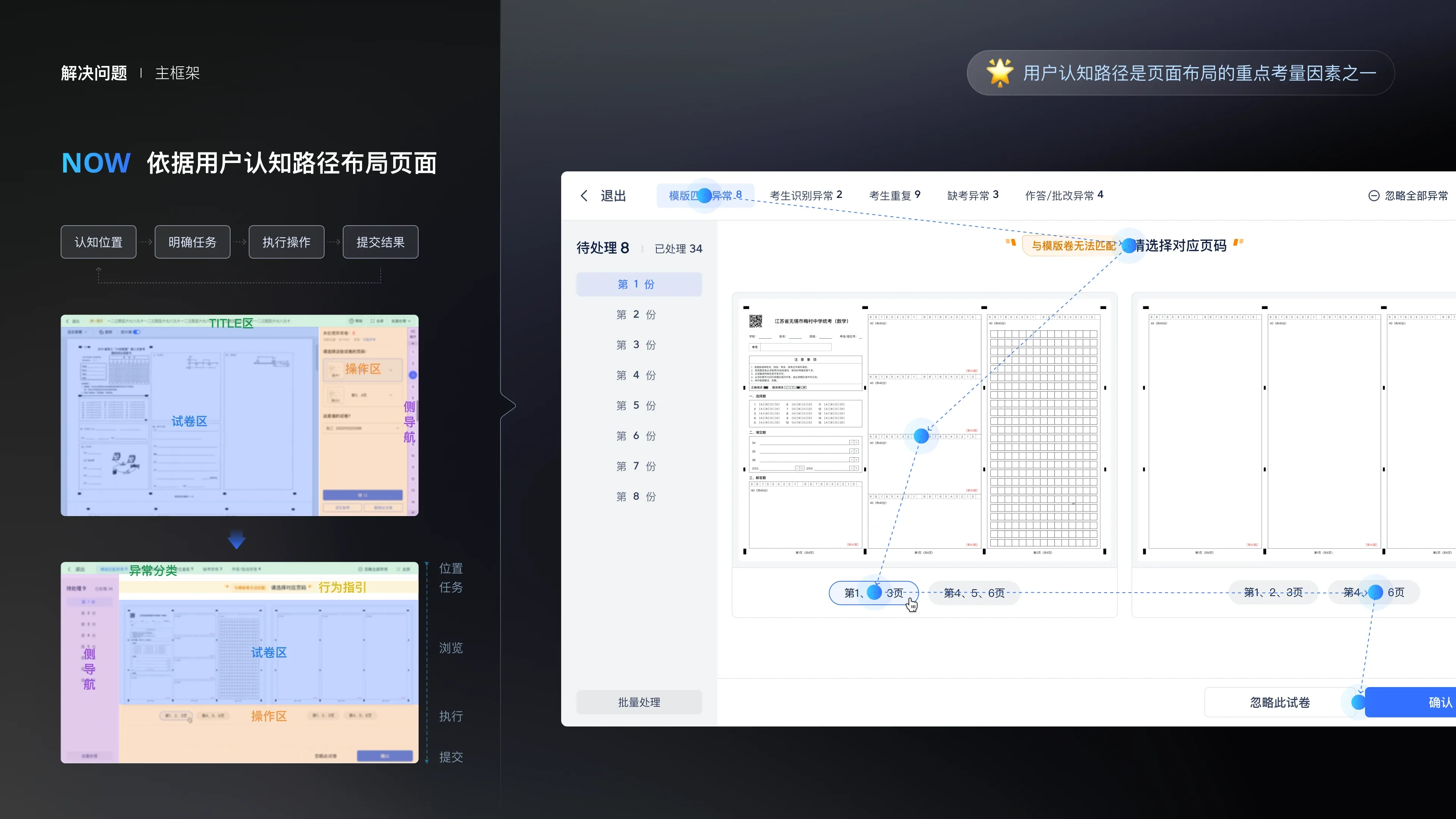Switch to 考生重复 9 tab
Viewport: 1456px width, 819px height.
[895, 196]
